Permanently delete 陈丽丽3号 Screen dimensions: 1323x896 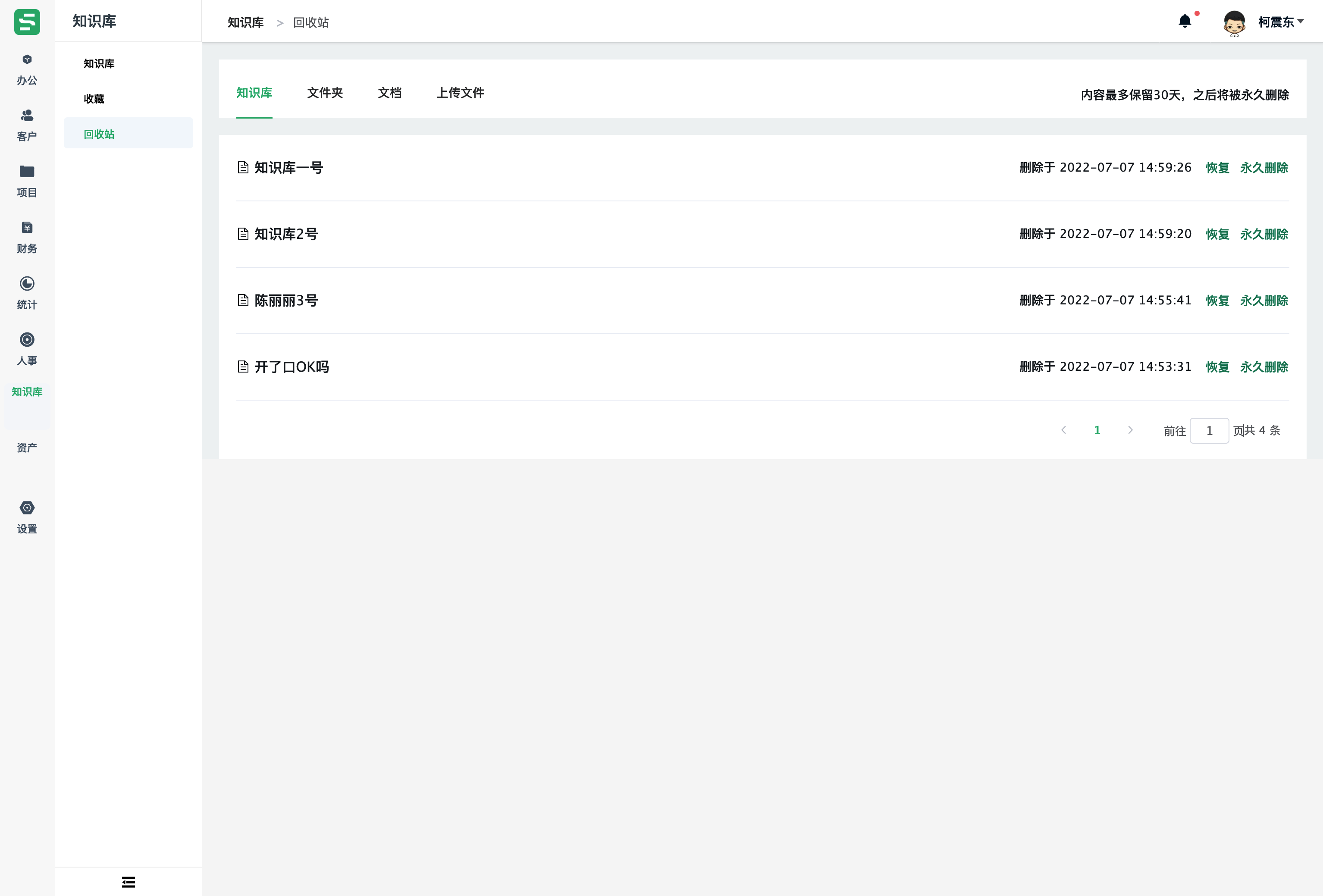click(x=1264, y=301)
